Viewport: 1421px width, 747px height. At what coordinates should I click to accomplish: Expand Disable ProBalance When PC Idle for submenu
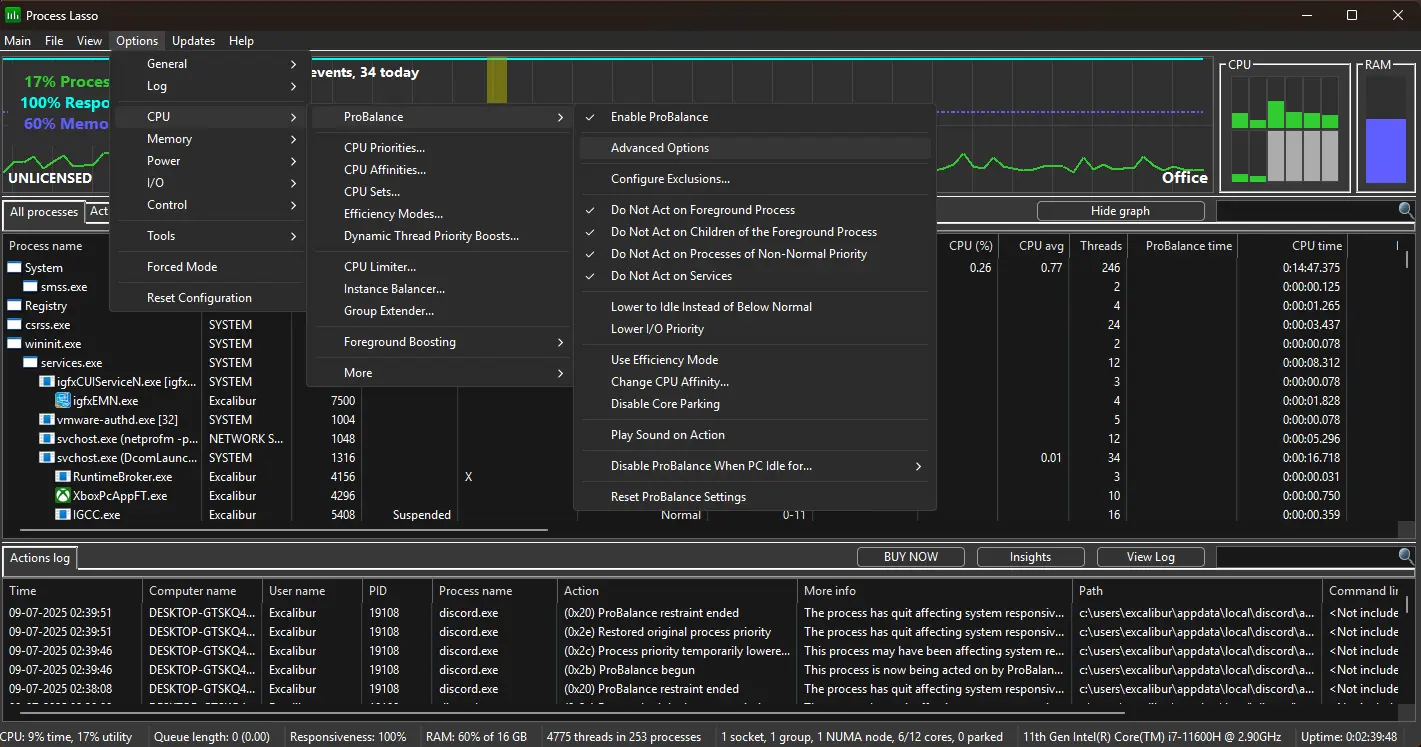755,466
